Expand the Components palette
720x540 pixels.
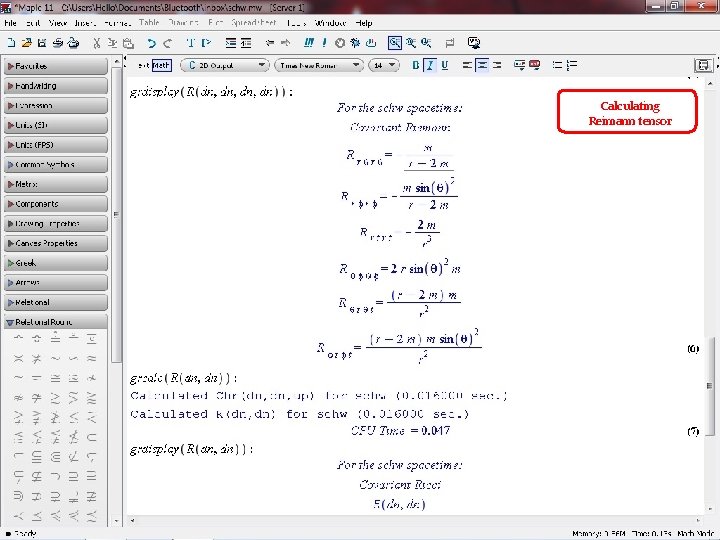(x=56, y=204)
